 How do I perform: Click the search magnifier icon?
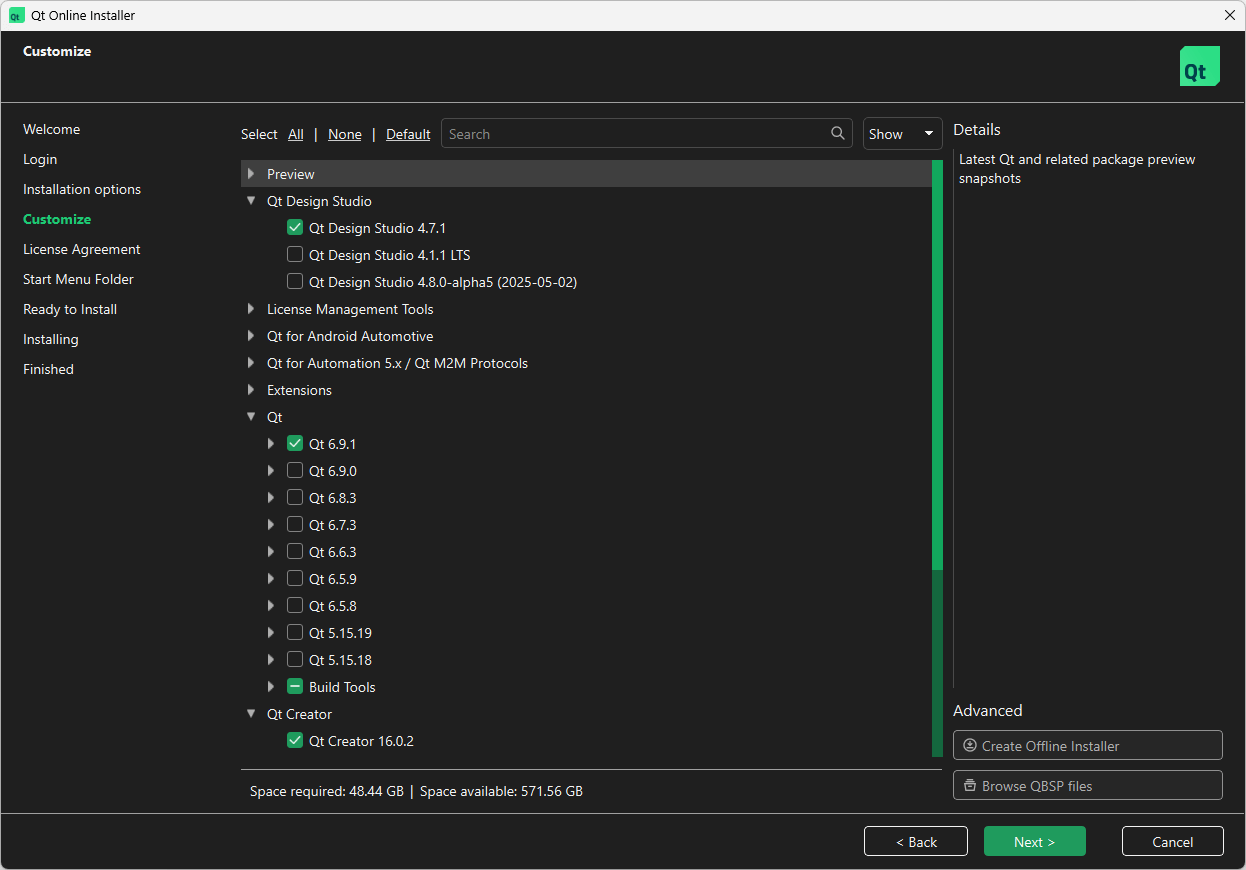coord(837,134)
